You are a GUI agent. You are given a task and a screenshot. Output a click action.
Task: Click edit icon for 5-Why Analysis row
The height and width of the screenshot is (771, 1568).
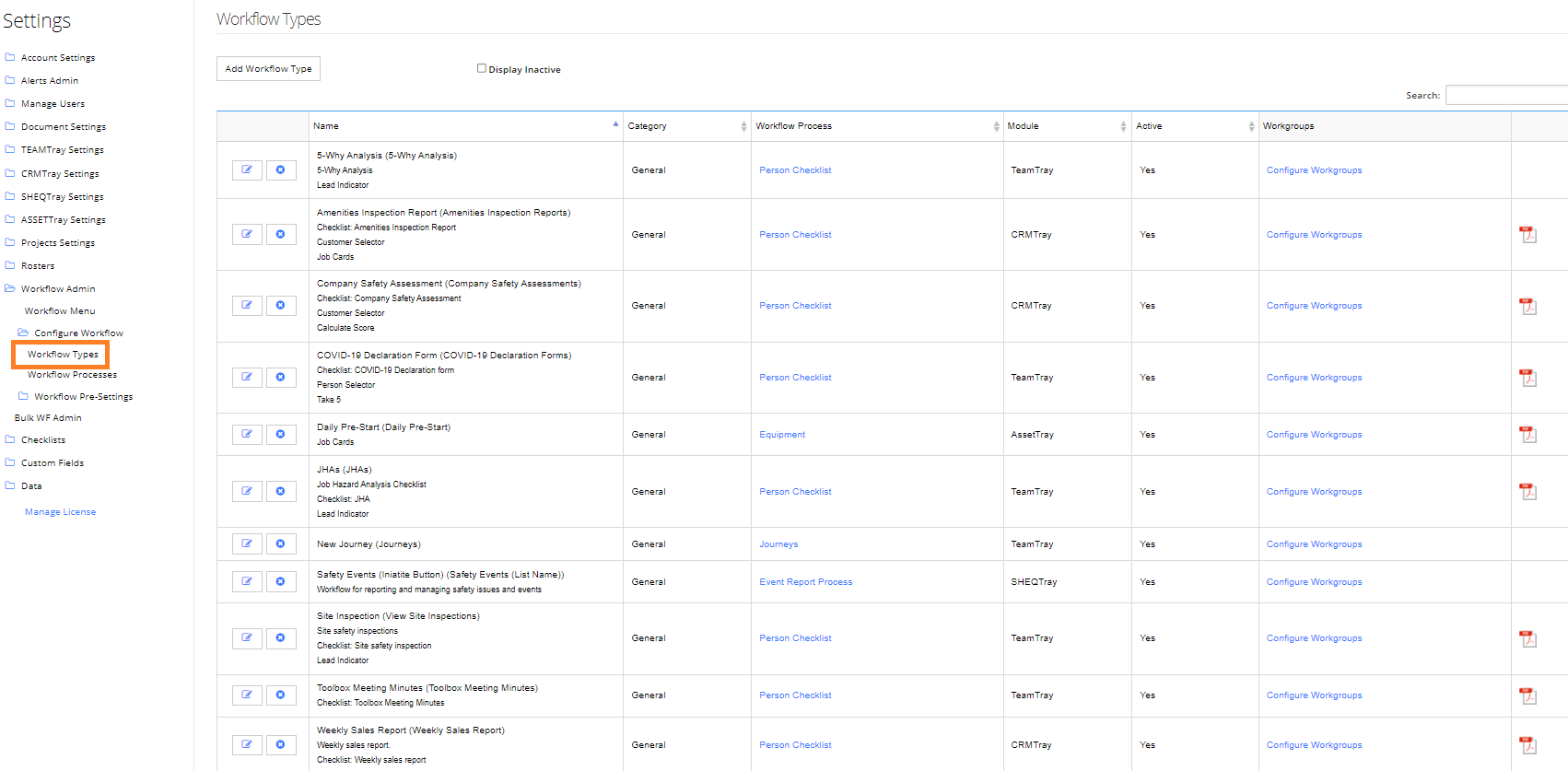pos(247,170)
